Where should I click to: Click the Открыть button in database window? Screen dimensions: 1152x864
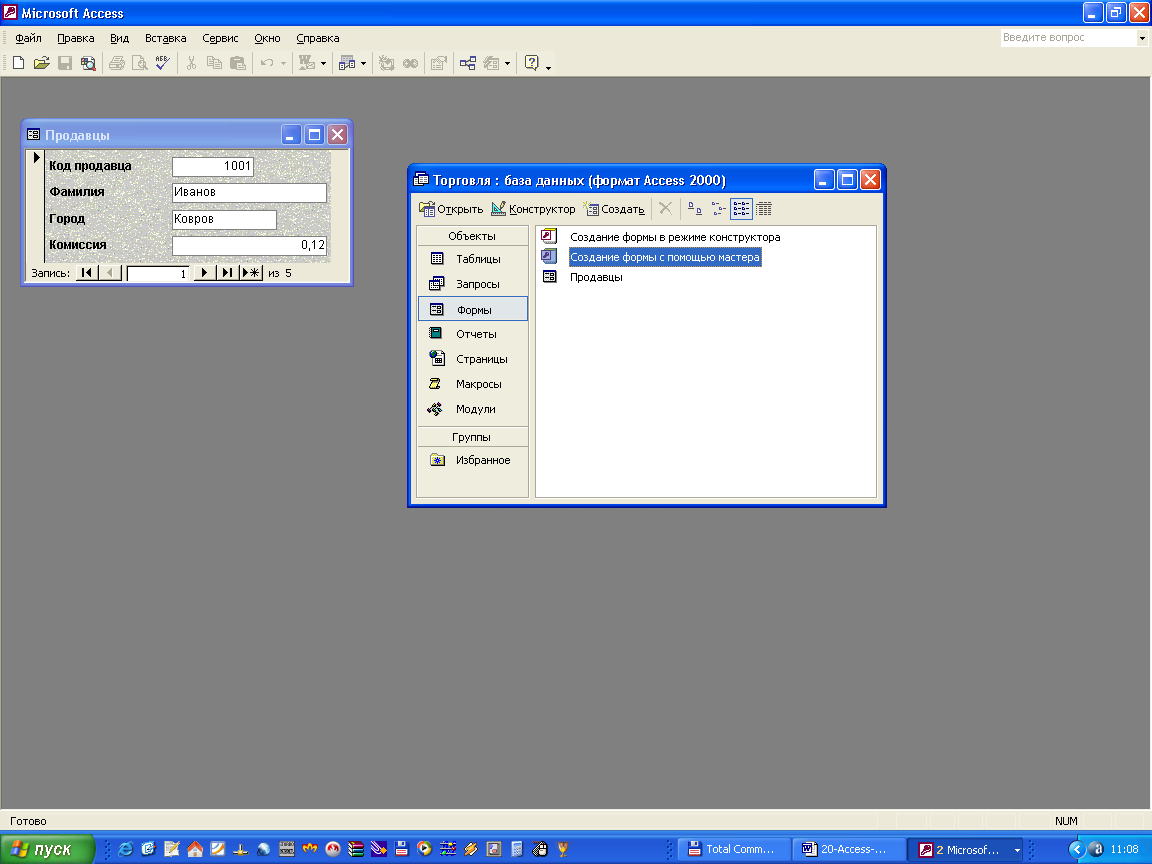[x=451, y=209]
